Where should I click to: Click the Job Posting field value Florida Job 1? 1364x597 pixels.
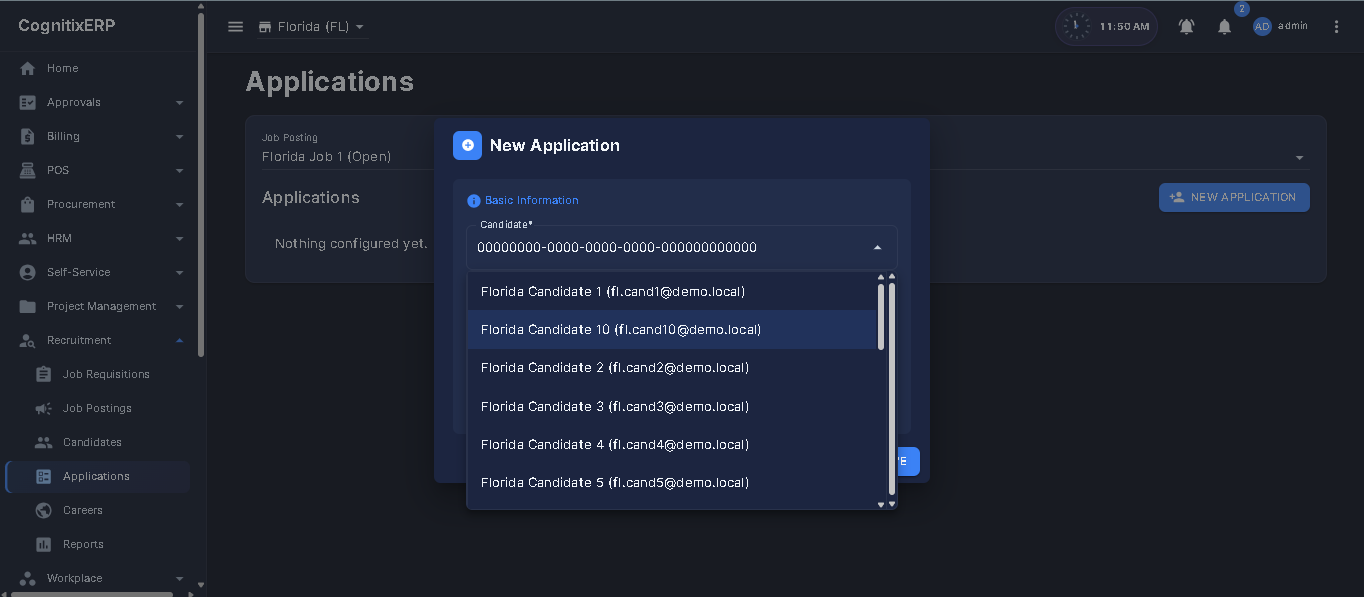pos(326,157)
